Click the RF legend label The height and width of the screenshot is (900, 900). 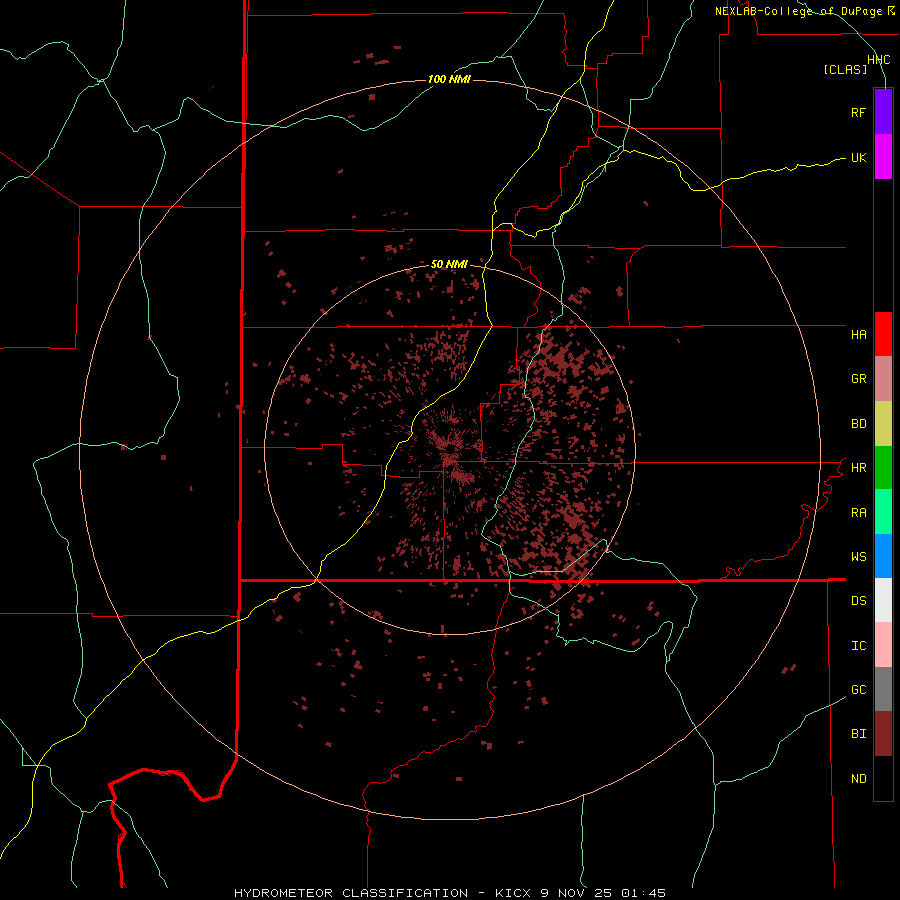858,112
